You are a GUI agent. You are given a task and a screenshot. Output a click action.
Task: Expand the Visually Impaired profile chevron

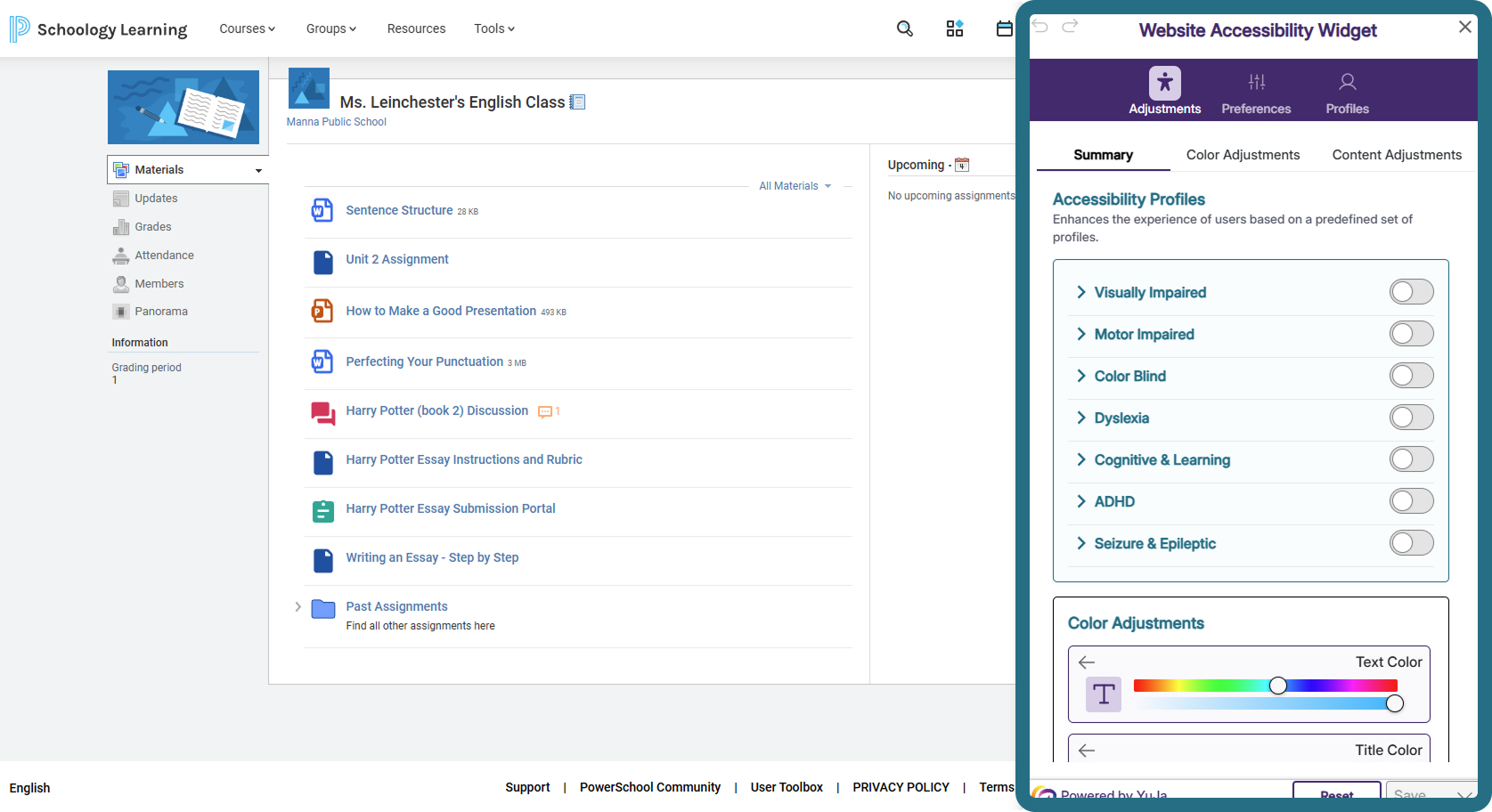point(1081,292)
